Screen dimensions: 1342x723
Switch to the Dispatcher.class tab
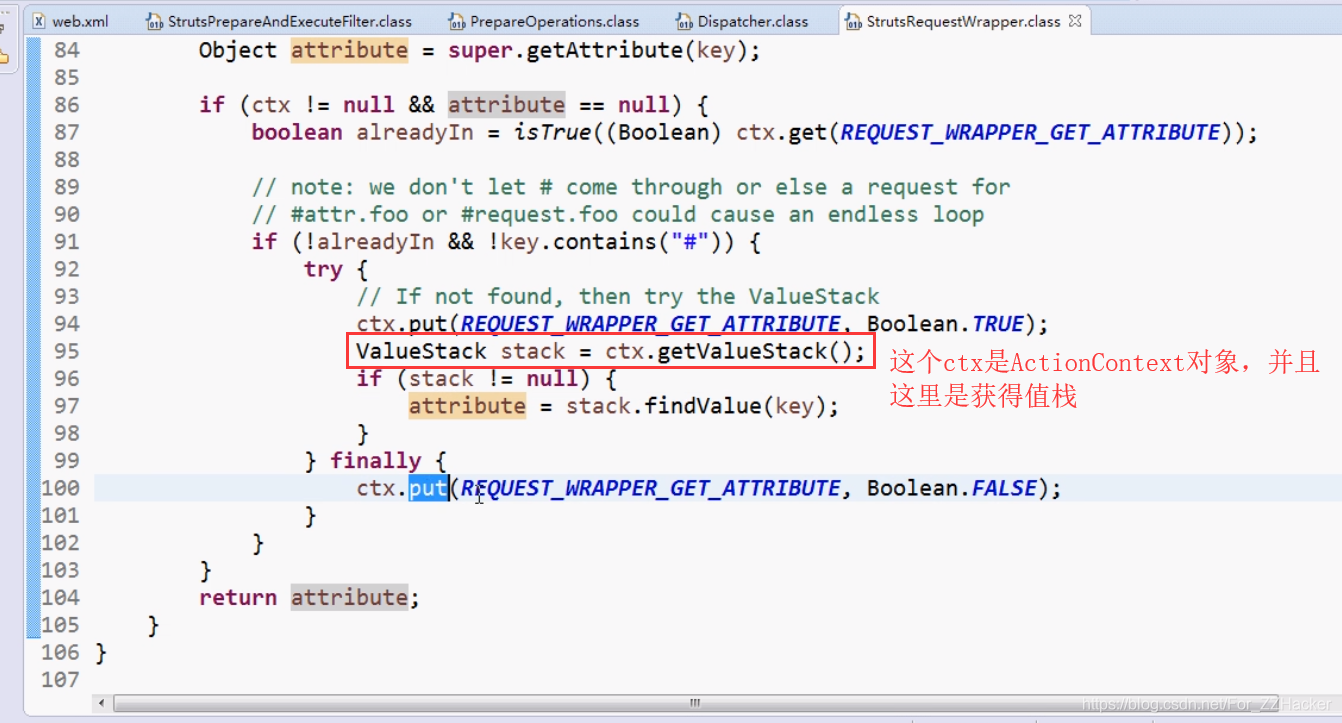click(x=752, y=20)
